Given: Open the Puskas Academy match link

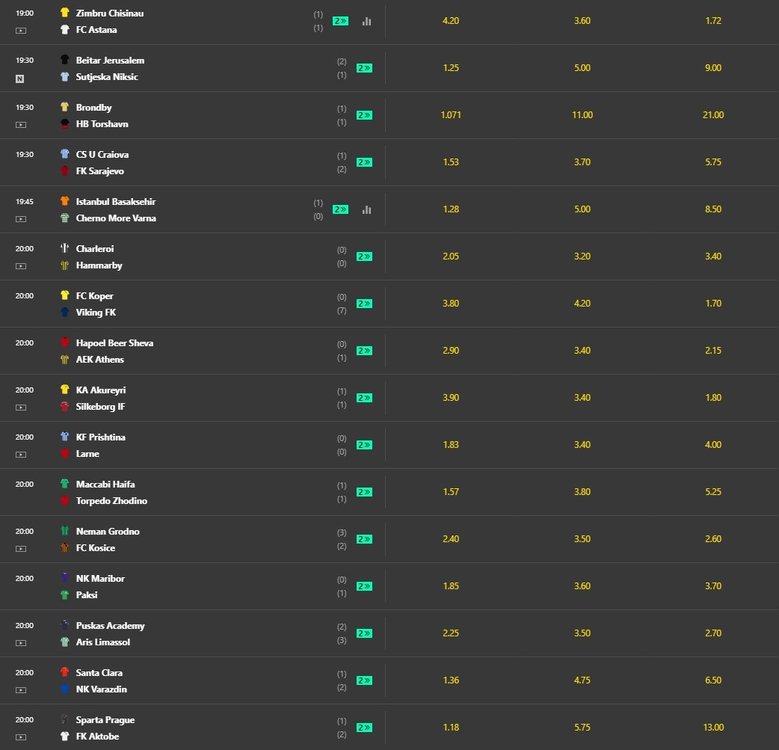Looking at the screenshot, I should tap(110, 626).
